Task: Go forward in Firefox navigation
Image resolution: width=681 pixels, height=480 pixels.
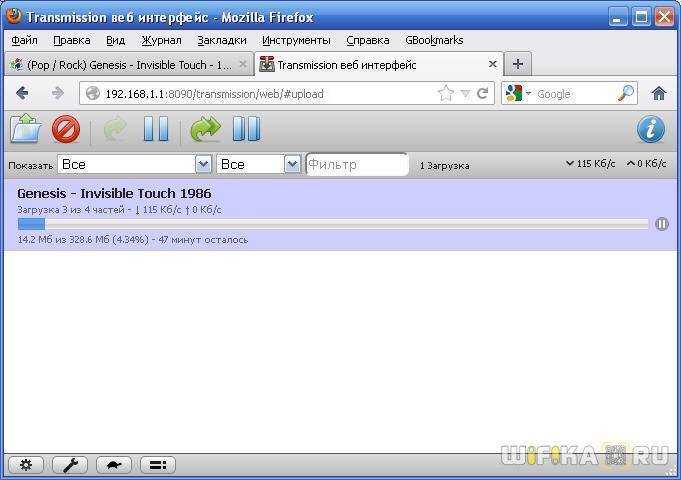Action: point(57,93)
